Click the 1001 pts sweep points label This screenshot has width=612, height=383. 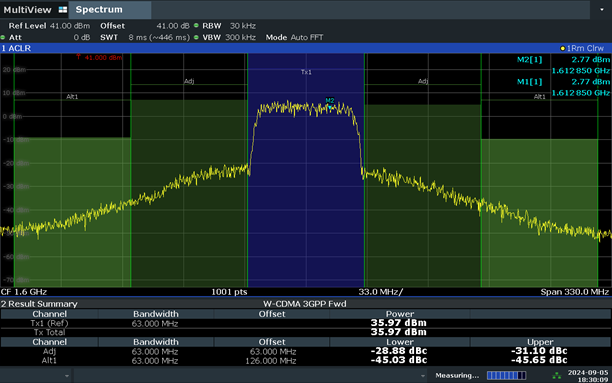[229, 292]
